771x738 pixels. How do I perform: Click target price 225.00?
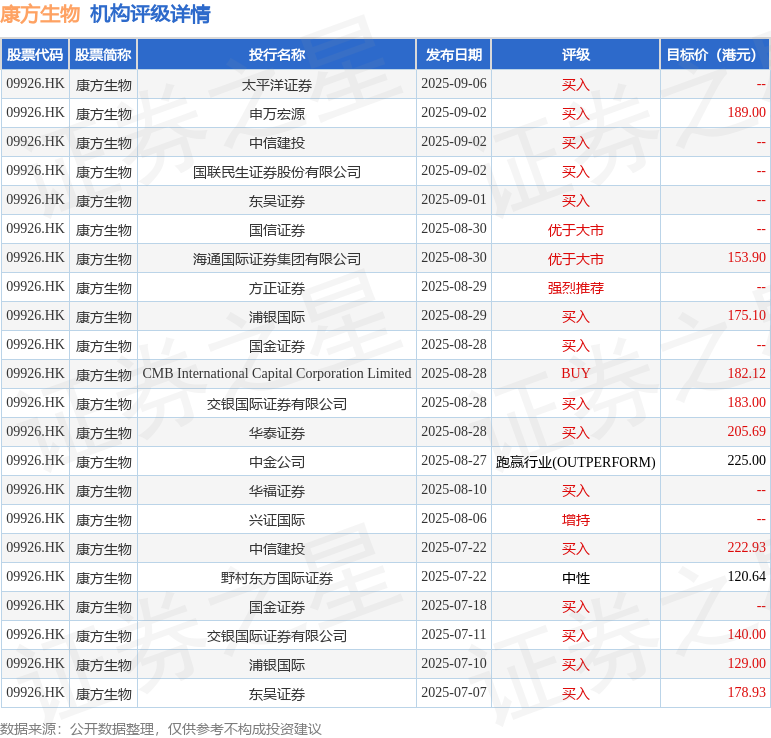(x=746, y=461)
